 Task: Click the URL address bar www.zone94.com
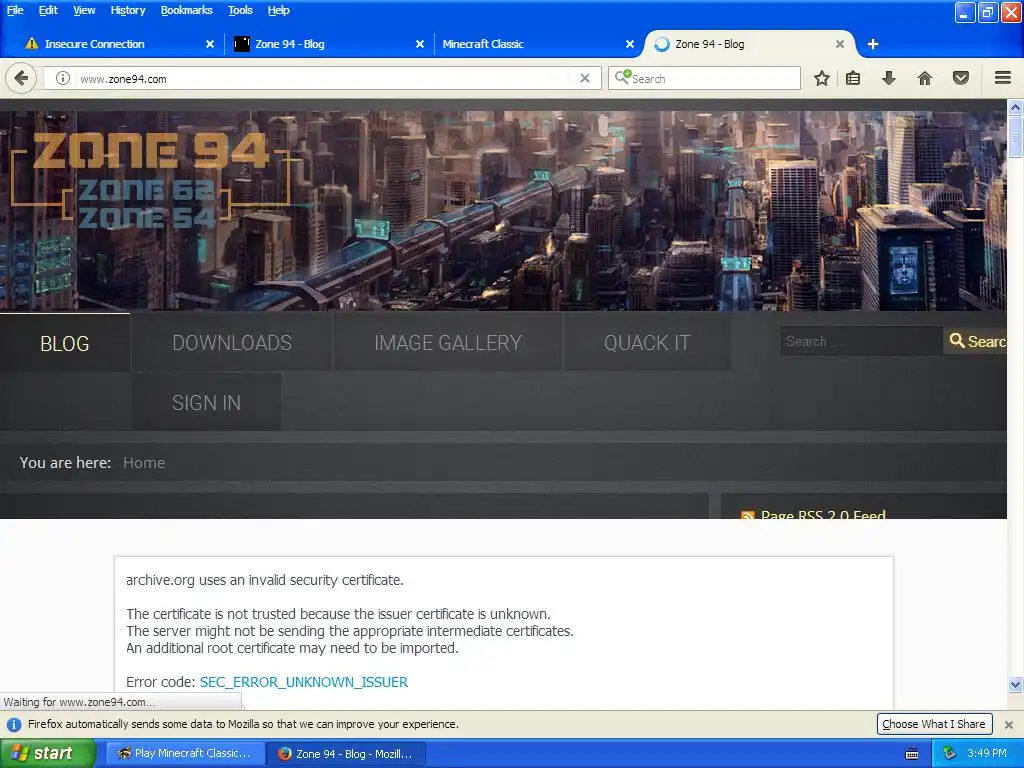(323, 78)
